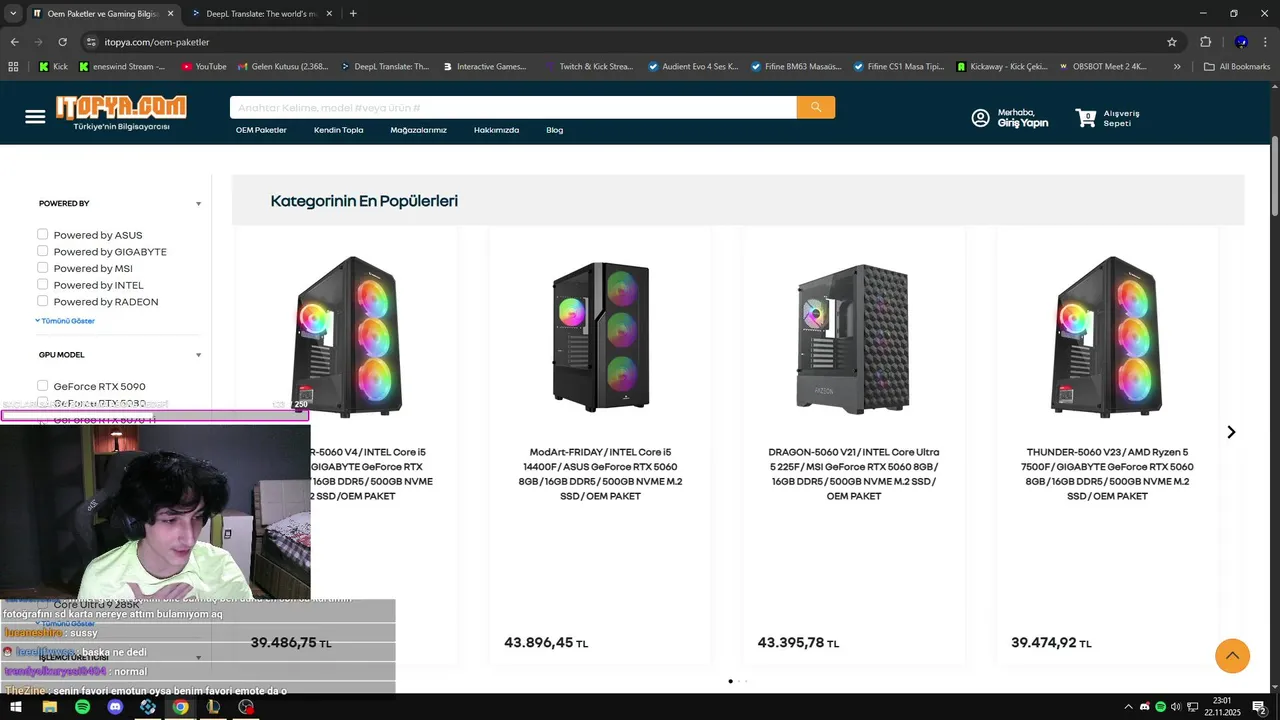The height and width of the screenshot is (720, 1280).
Task: Check GeForce RTX 5090 filter
Action: (x=43, y=385)
